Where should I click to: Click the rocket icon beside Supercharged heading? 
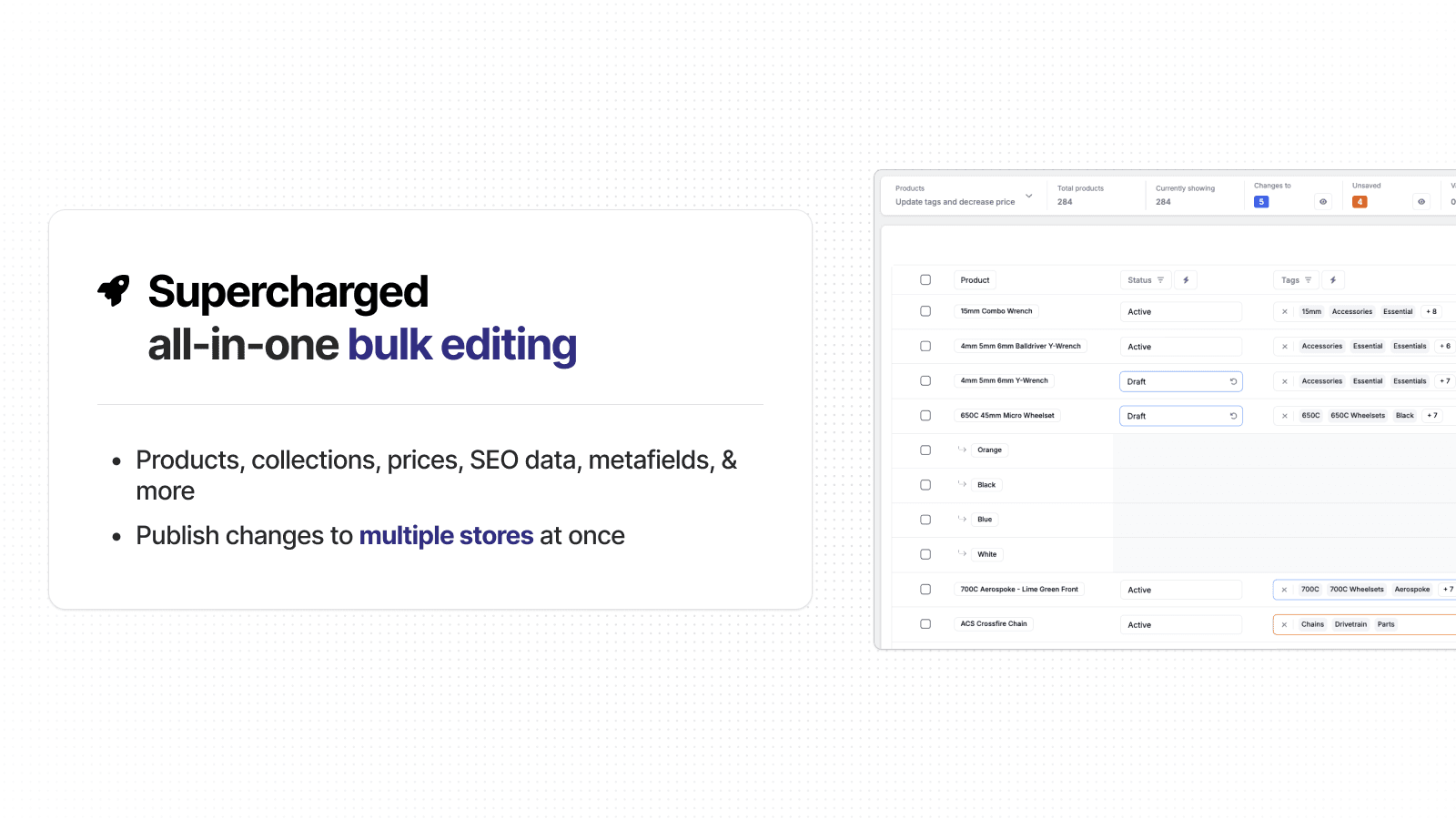113,290
